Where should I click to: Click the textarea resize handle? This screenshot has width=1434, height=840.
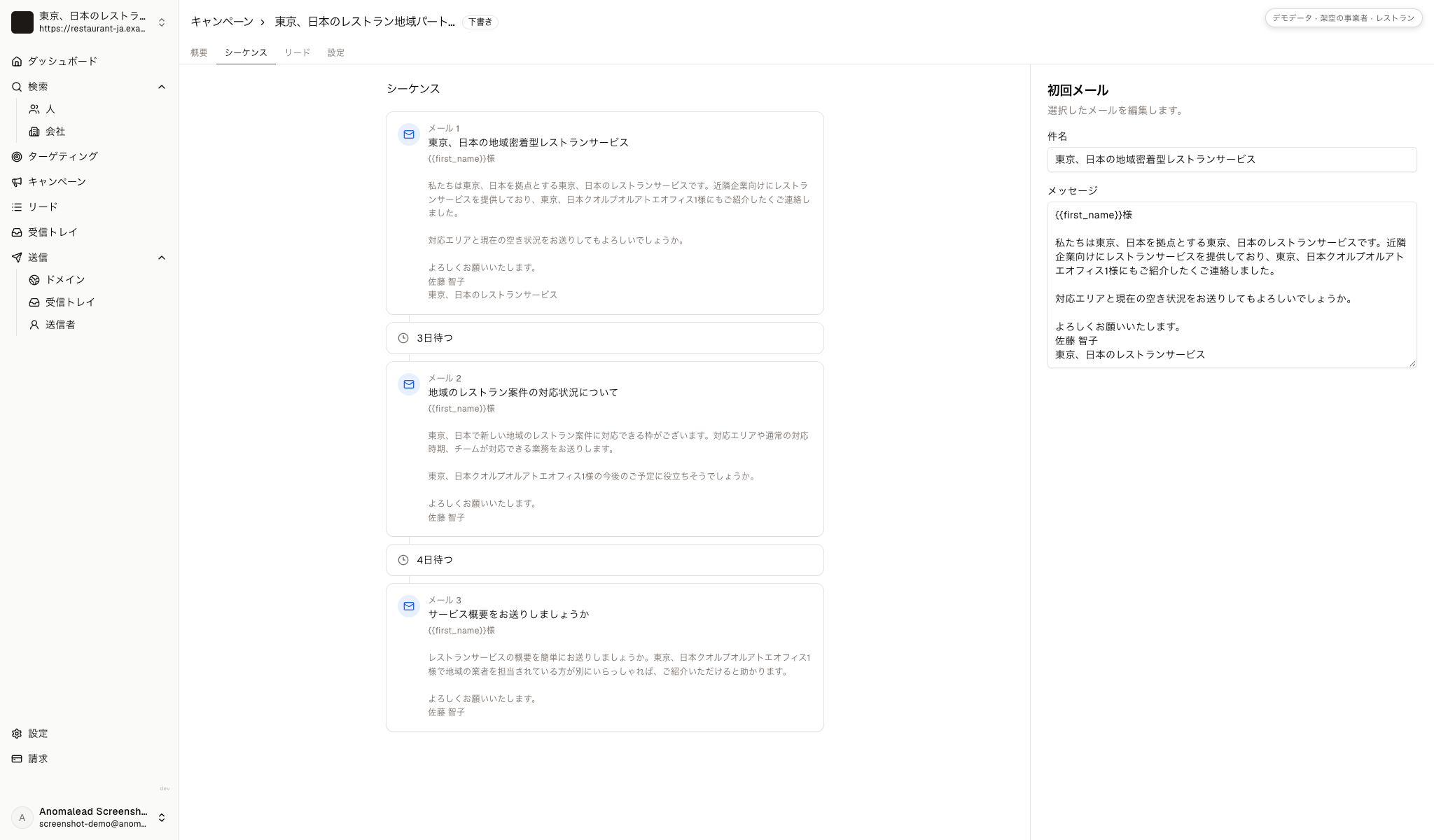point(1412,363)
